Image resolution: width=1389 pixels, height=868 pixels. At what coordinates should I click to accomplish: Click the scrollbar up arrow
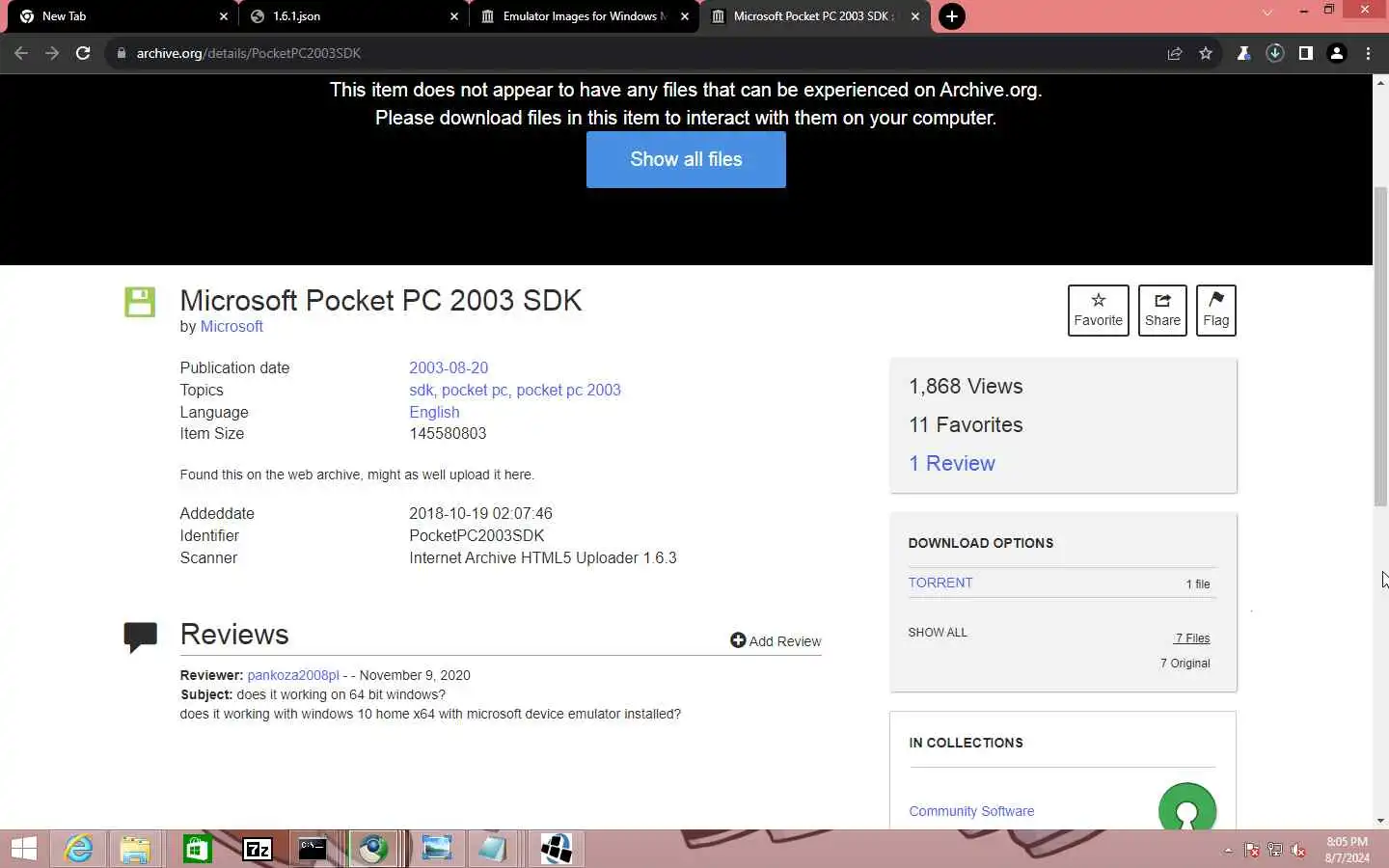(1380, 83)
